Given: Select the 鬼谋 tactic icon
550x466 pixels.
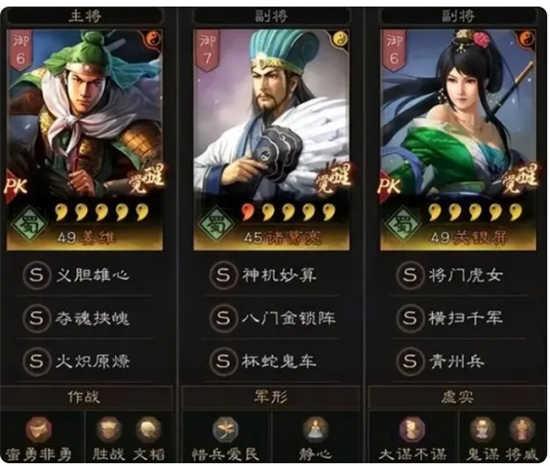Looking at the screenshot, I should pyautogui.click(x=483, y=430).
